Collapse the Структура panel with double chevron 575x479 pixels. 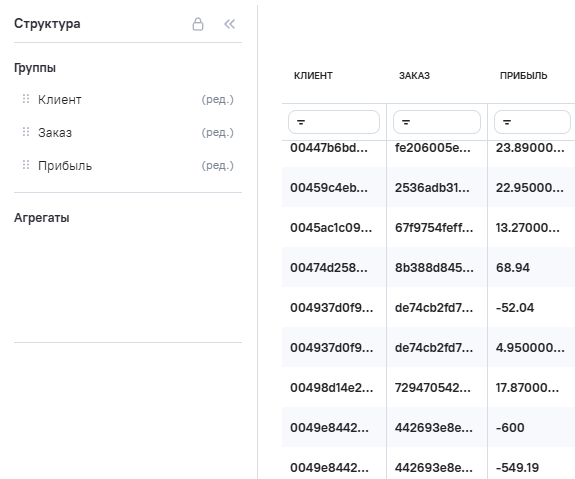[230, 24]
